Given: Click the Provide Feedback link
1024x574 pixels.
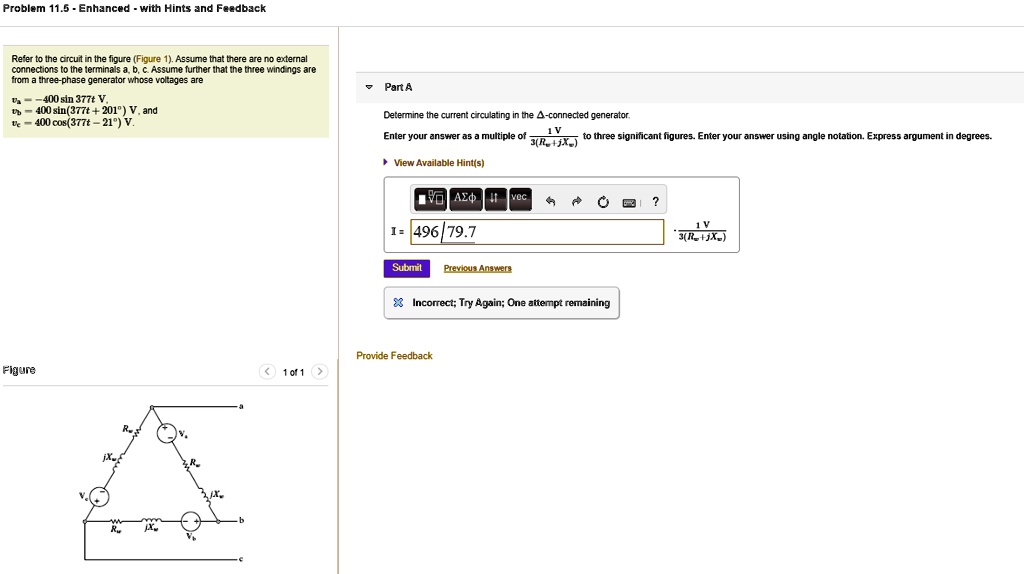Looking at the screenshot, I should click(394, 356).
